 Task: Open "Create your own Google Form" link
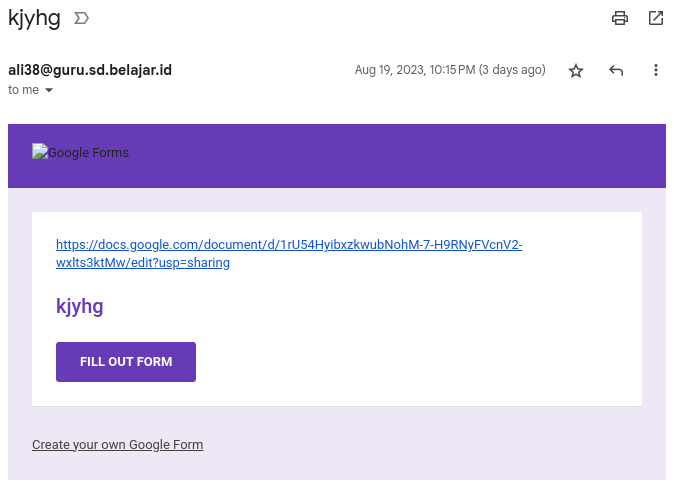[x=117, y=445]
